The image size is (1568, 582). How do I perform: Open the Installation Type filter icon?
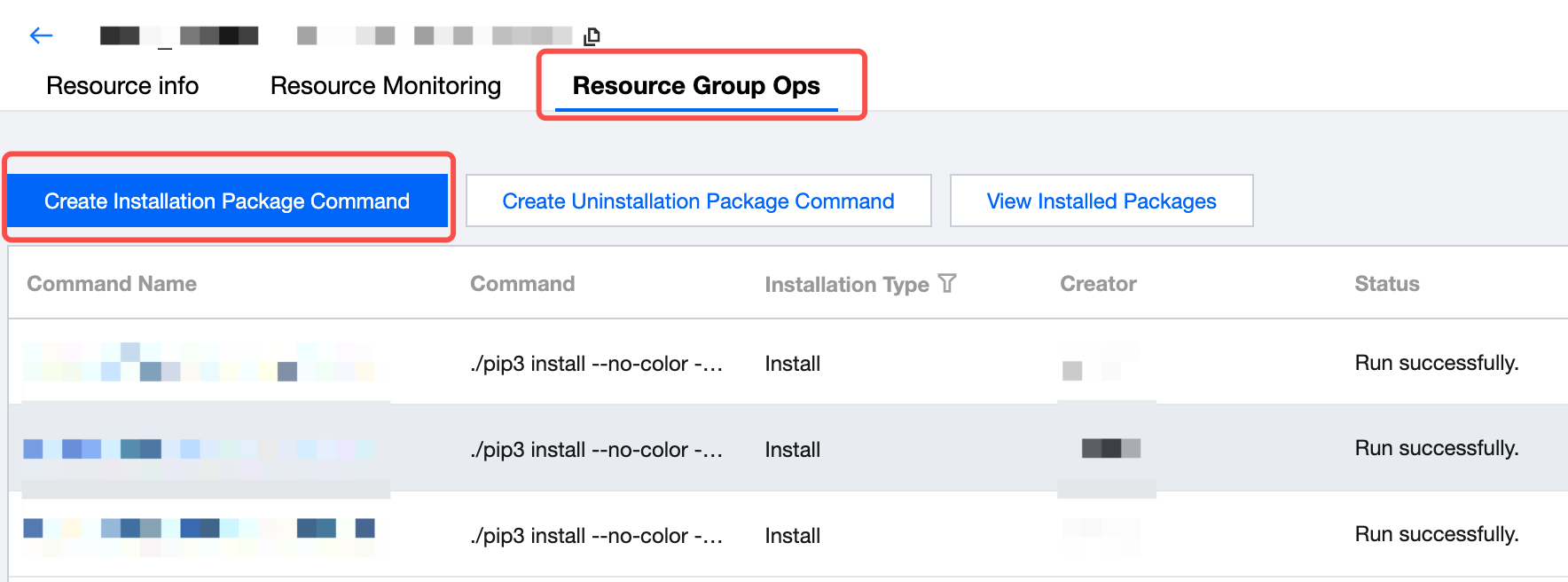[947, 284]
